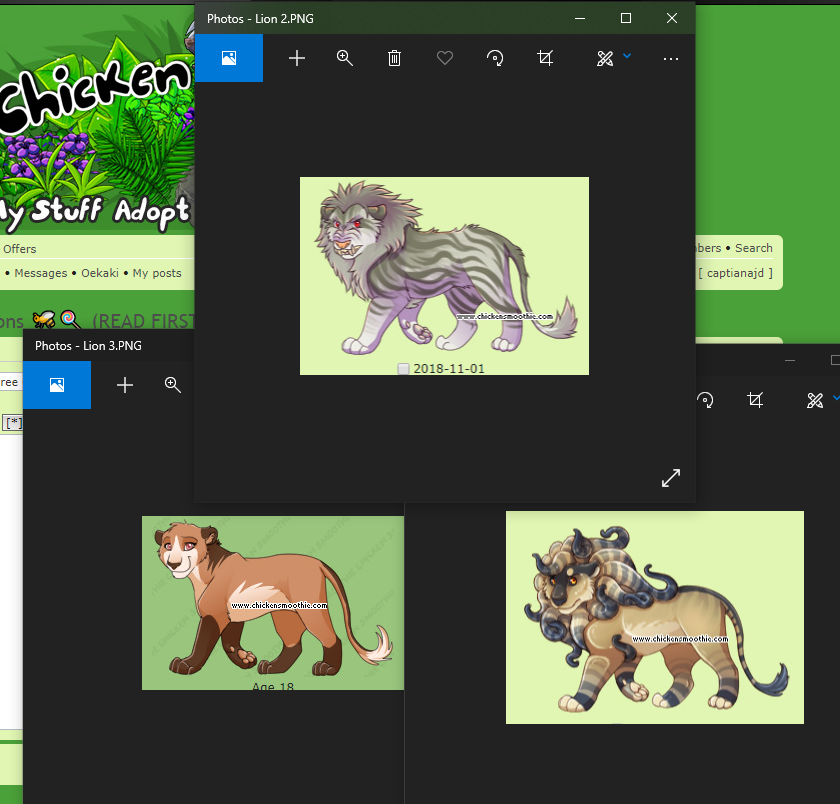Open the See more ellipsis menu
The image size is (840, 804).
point(671,59)
